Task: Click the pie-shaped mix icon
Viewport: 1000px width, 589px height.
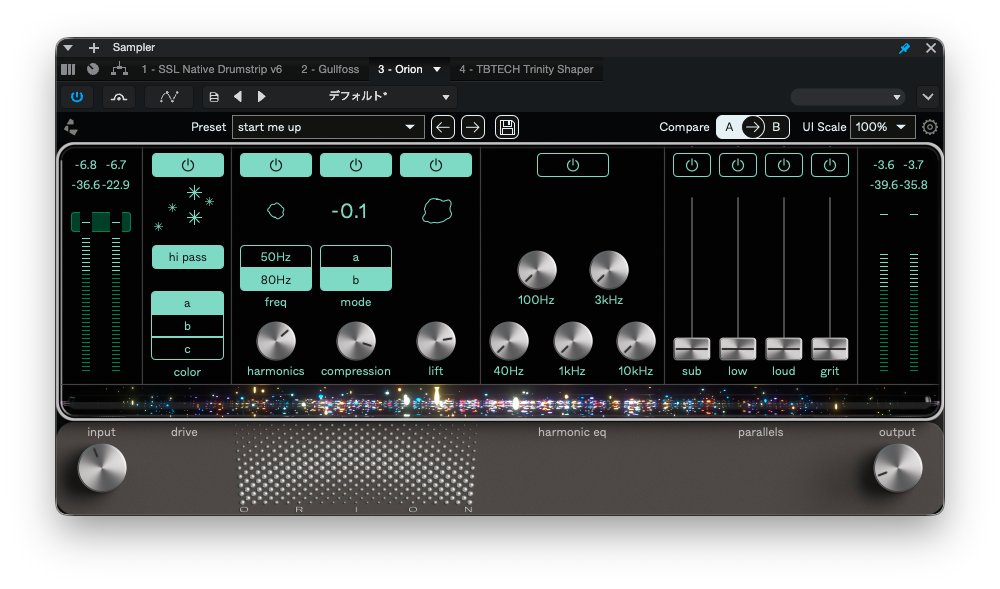Action: (x=93, y=69)
